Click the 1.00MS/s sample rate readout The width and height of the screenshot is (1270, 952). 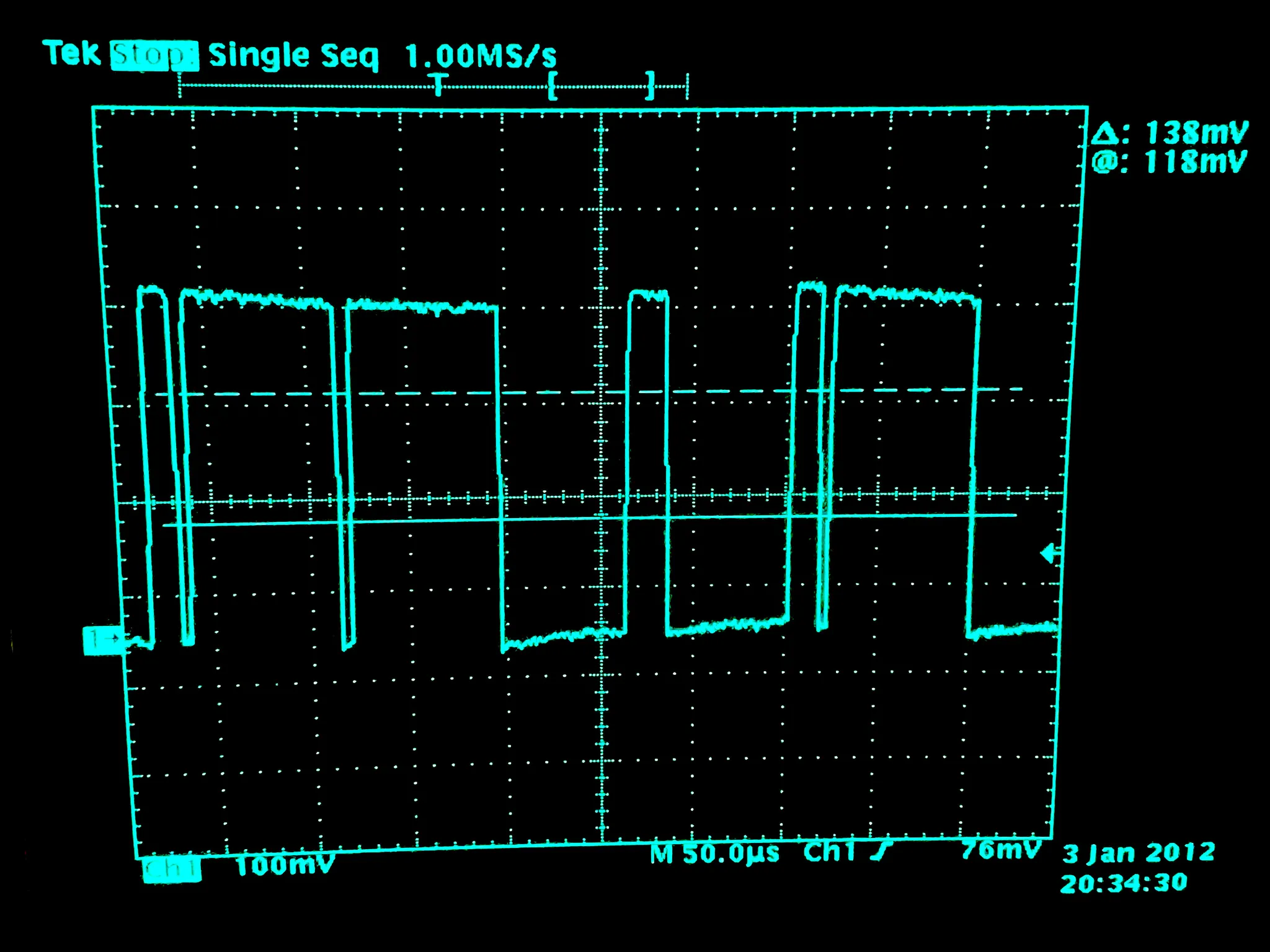pyautogui.click(x=481, y=56)
